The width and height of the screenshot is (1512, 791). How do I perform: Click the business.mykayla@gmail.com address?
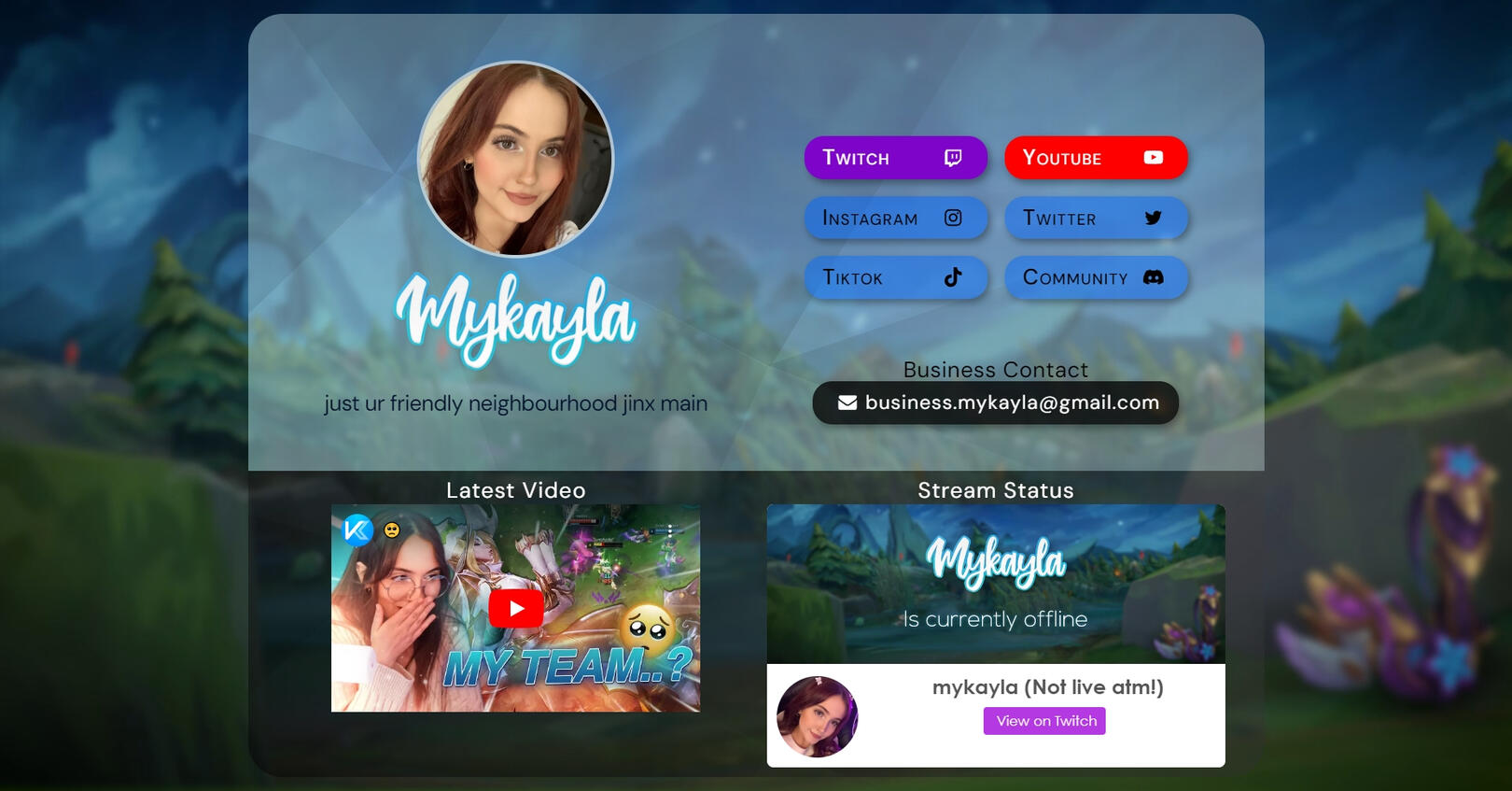tap(1011, 403)
